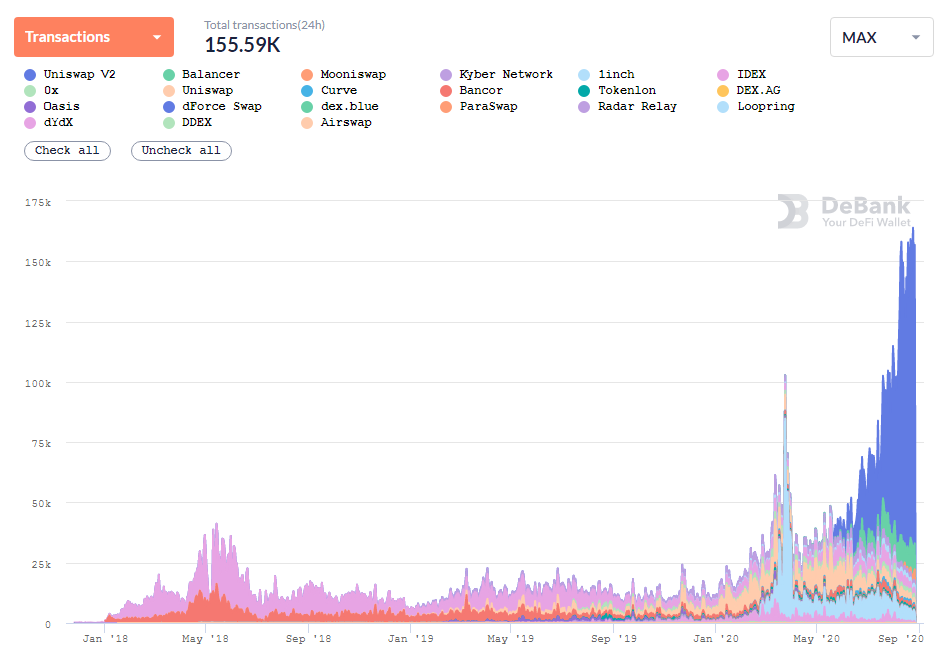The height and width of the screenshot is (664, 942).
Task: Toggle the 0x series
Action: (x=41, y=91)
